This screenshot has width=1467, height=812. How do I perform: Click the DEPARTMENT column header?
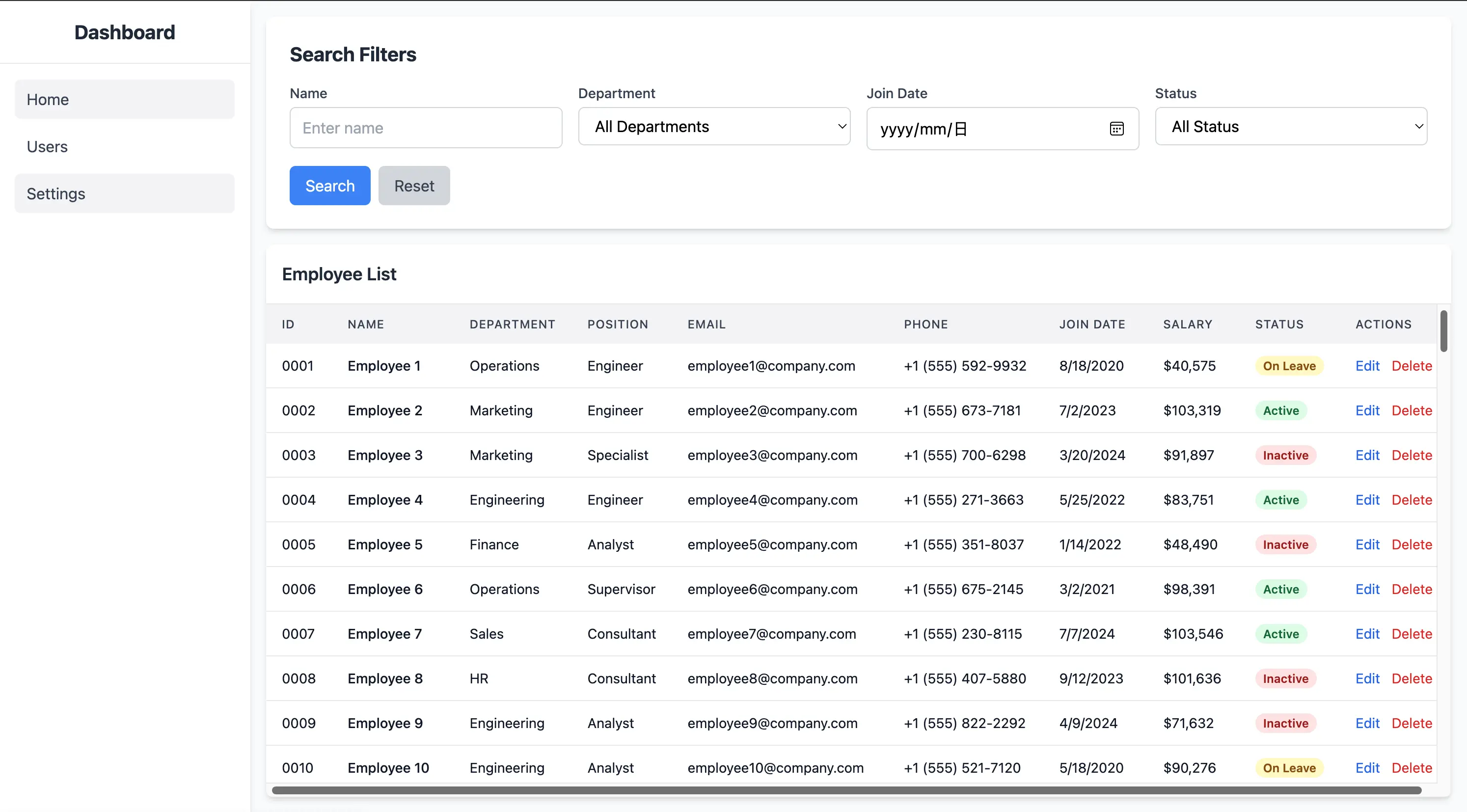pos(512,324)
